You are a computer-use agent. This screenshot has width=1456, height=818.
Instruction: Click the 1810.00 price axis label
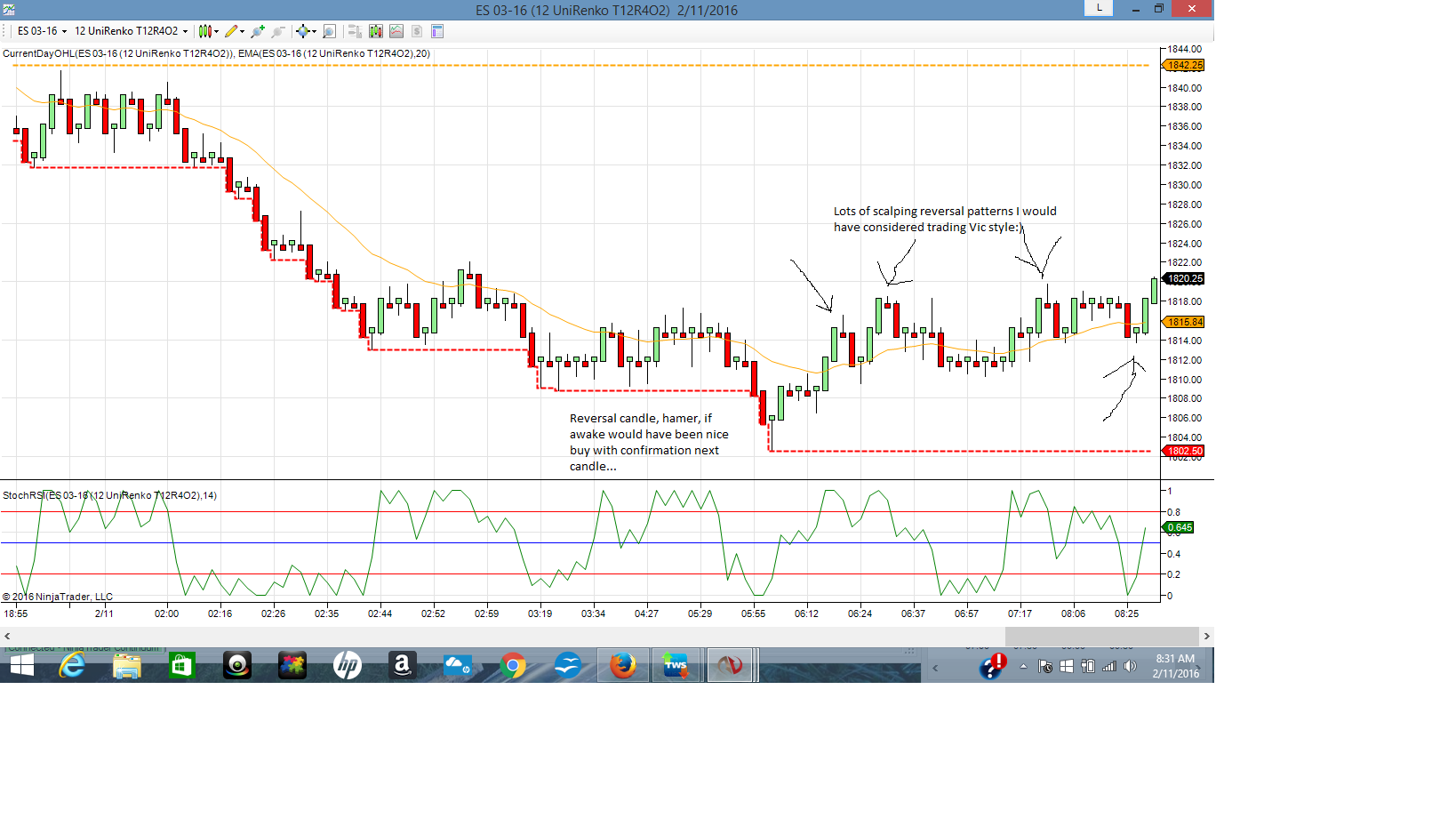(1184, 380)
